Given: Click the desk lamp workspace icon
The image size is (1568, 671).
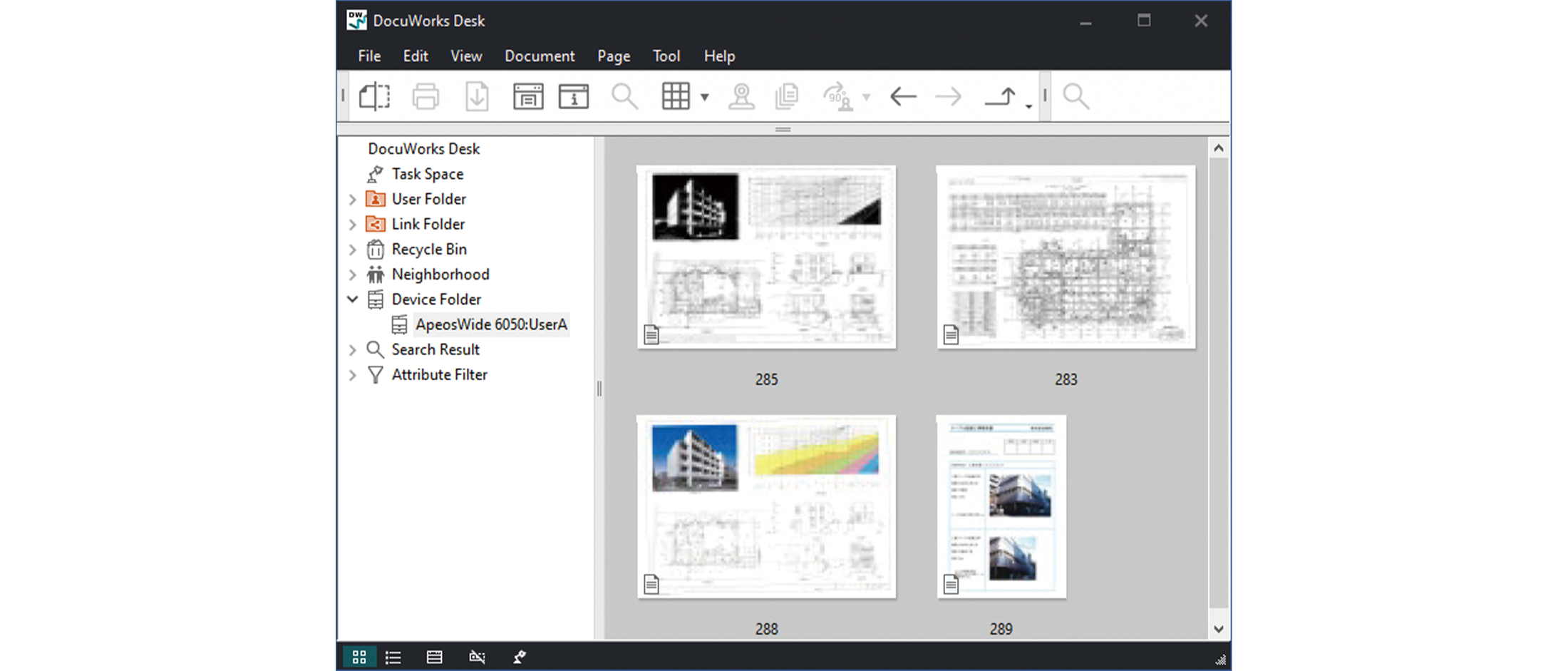Looking at the screenshot, I should (x=520, y=656).
